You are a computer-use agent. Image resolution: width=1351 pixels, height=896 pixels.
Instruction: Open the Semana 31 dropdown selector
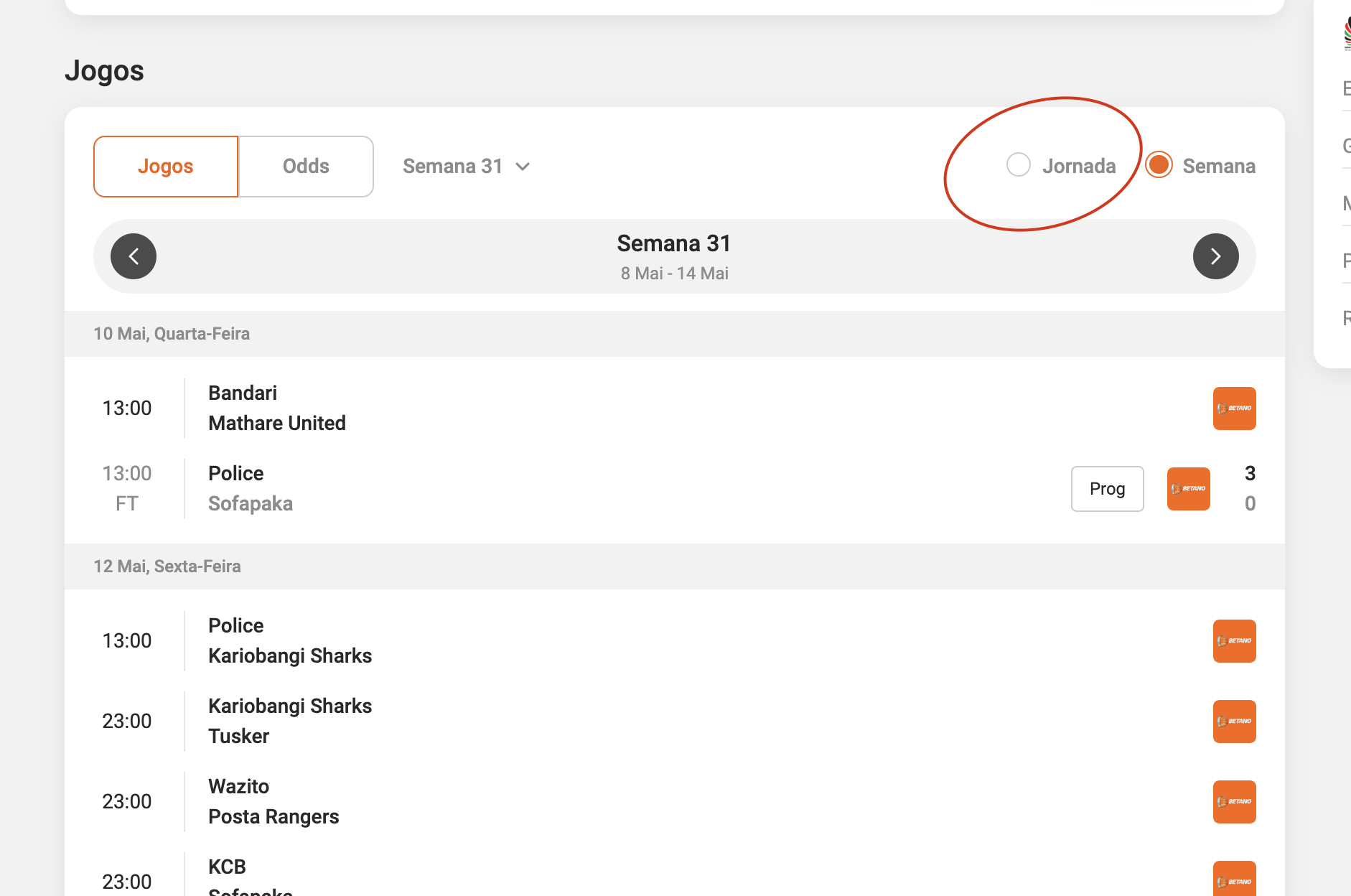[x=466, y=166]
